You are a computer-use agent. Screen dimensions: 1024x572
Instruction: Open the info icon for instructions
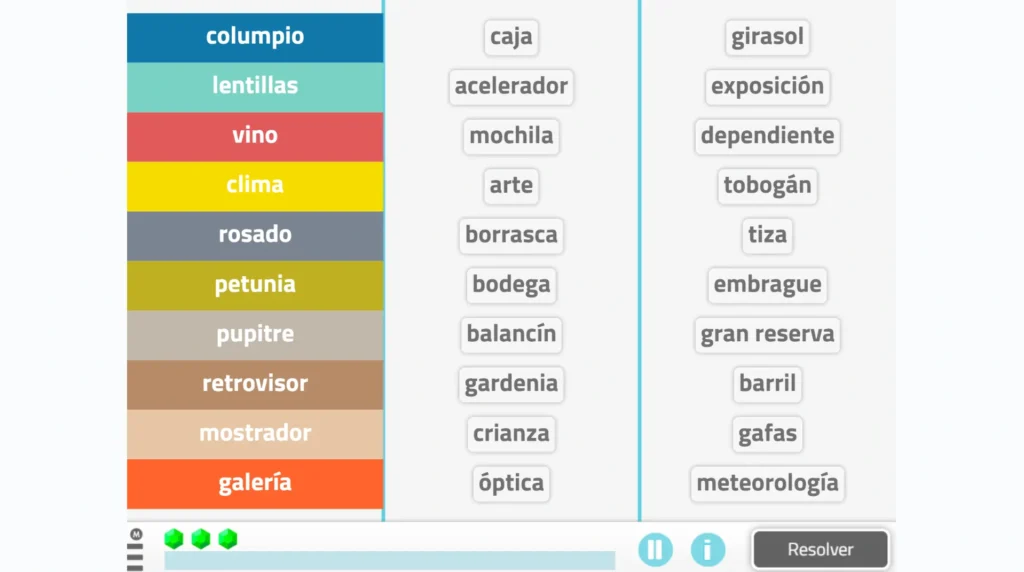708,549
